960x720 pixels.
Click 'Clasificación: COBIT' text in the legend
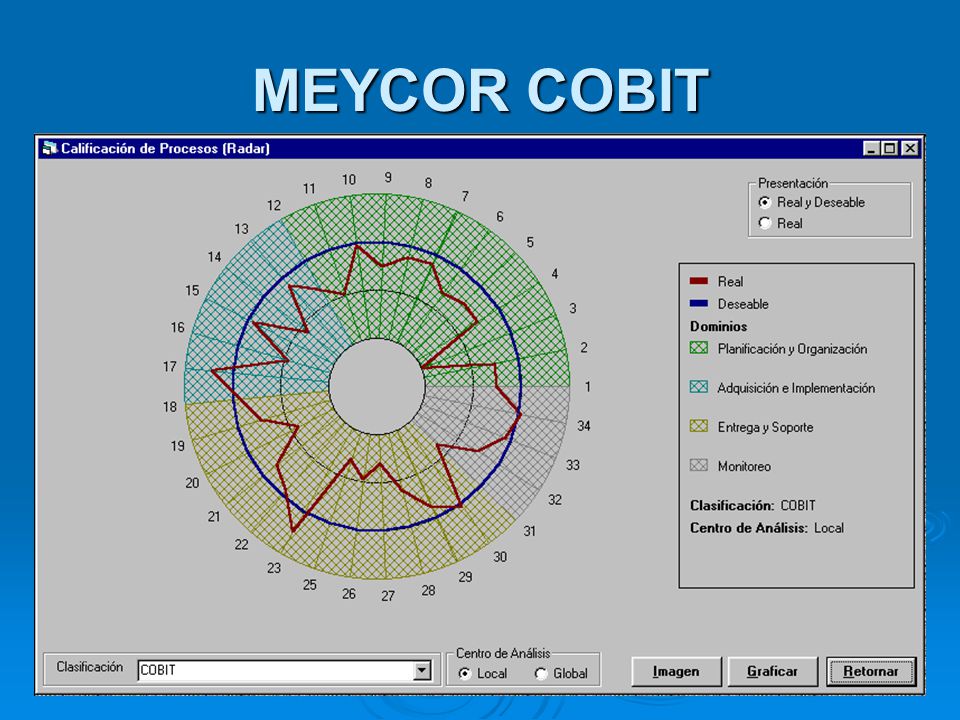tap(752, 506)
